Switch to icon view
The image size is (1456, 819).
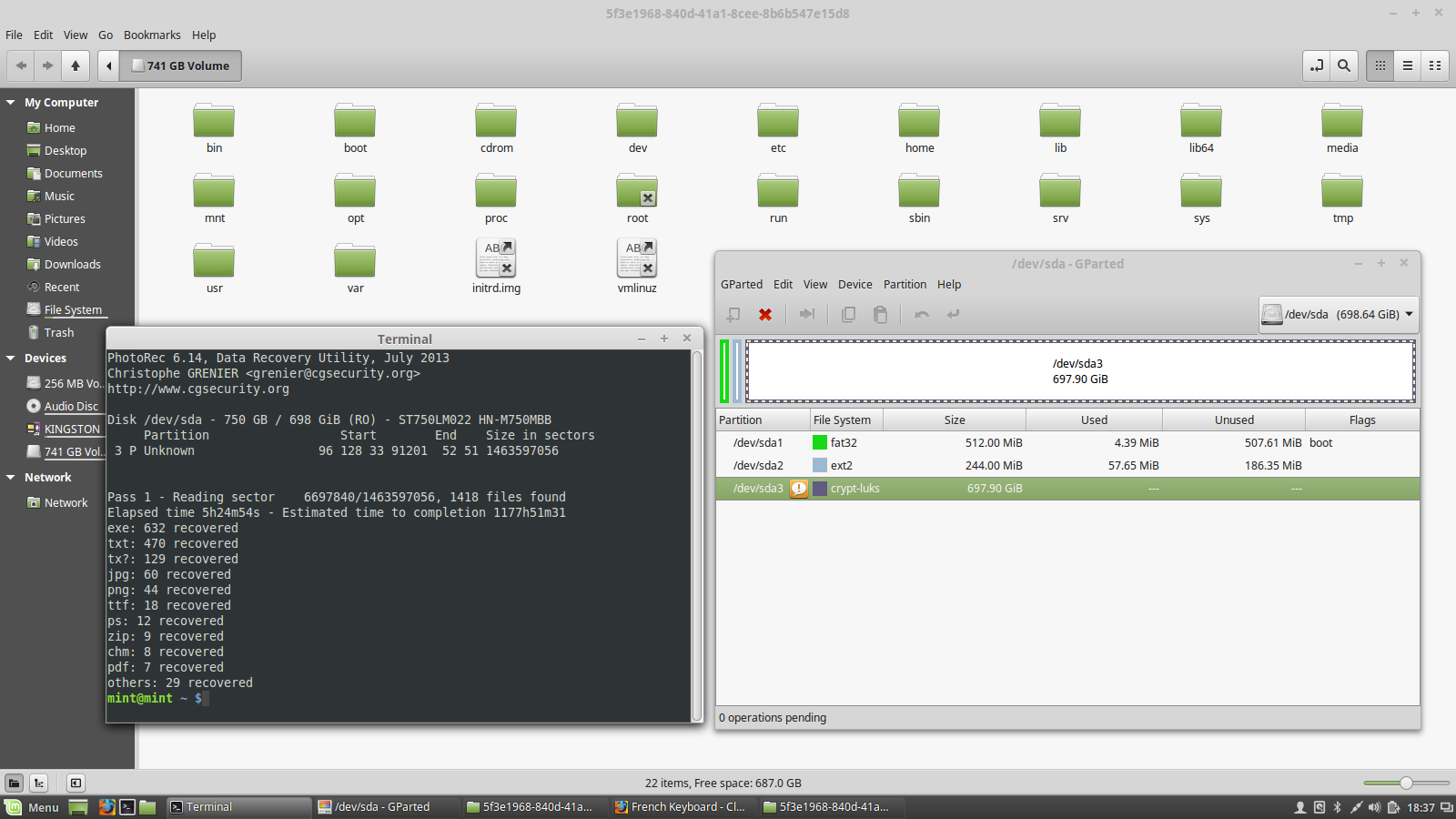click(x=1380, y=66)
